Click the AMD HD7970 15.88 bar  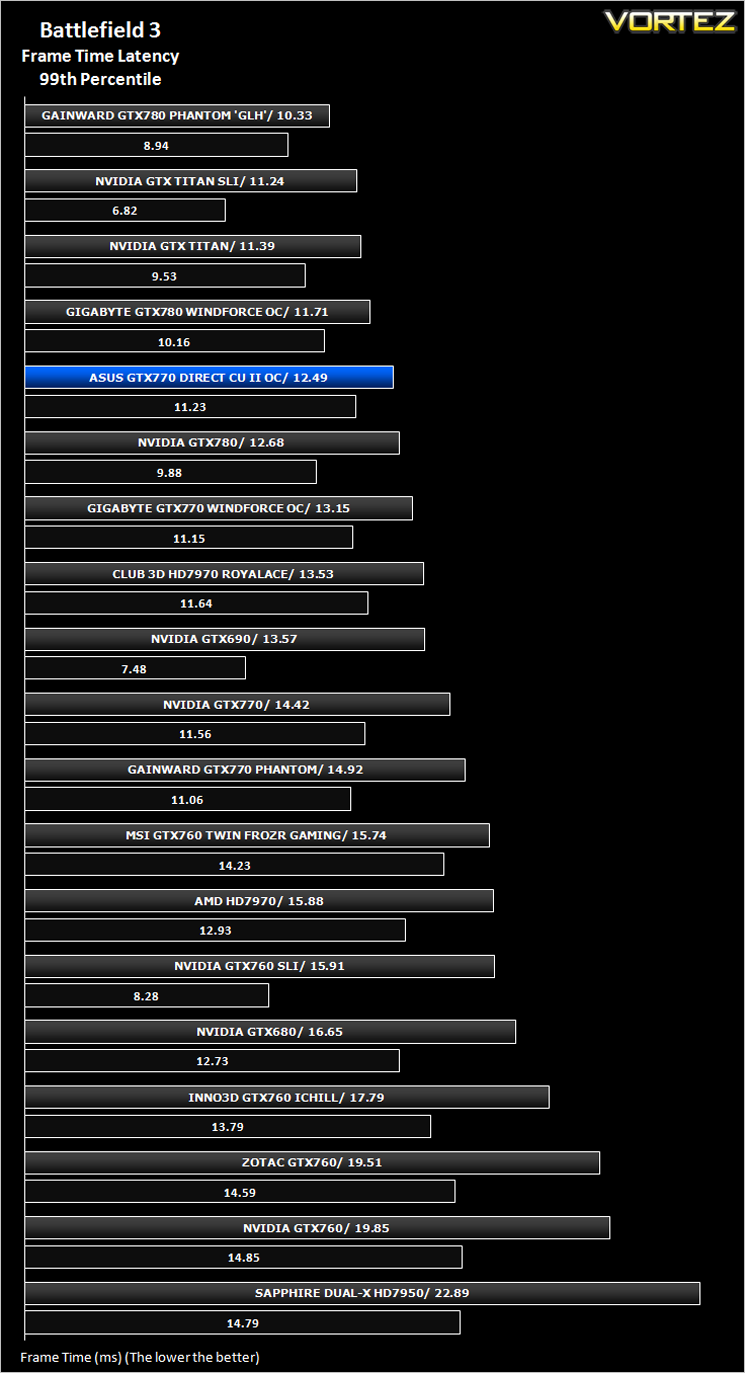pos(259,901)
